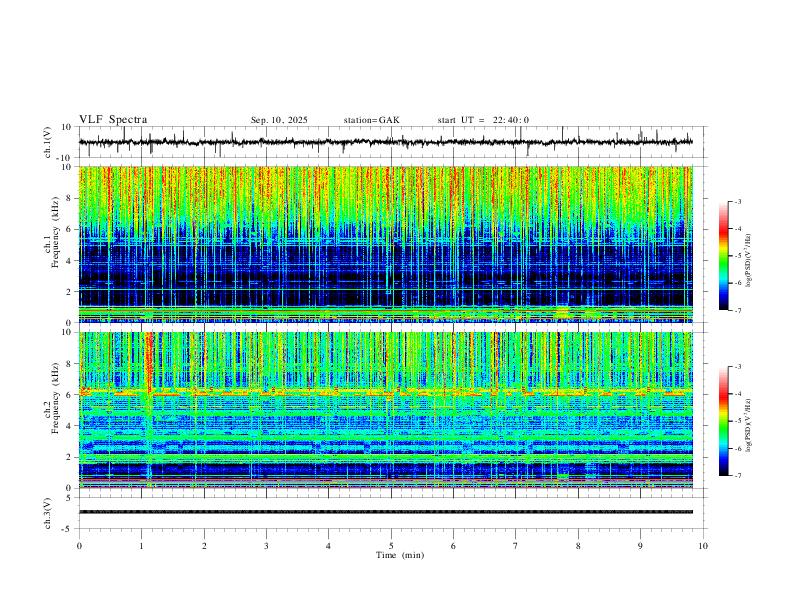The width and height of the screenshot is (792, 612).
Task: Click the date 'Sep. 10, 2025'
Action: point(279,120)
